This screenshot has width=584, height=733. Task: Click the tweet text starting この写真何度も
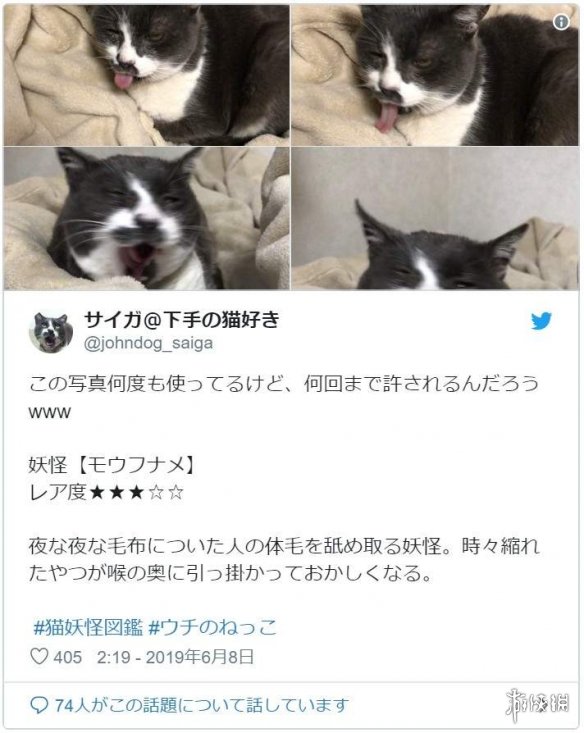point(284,397)
